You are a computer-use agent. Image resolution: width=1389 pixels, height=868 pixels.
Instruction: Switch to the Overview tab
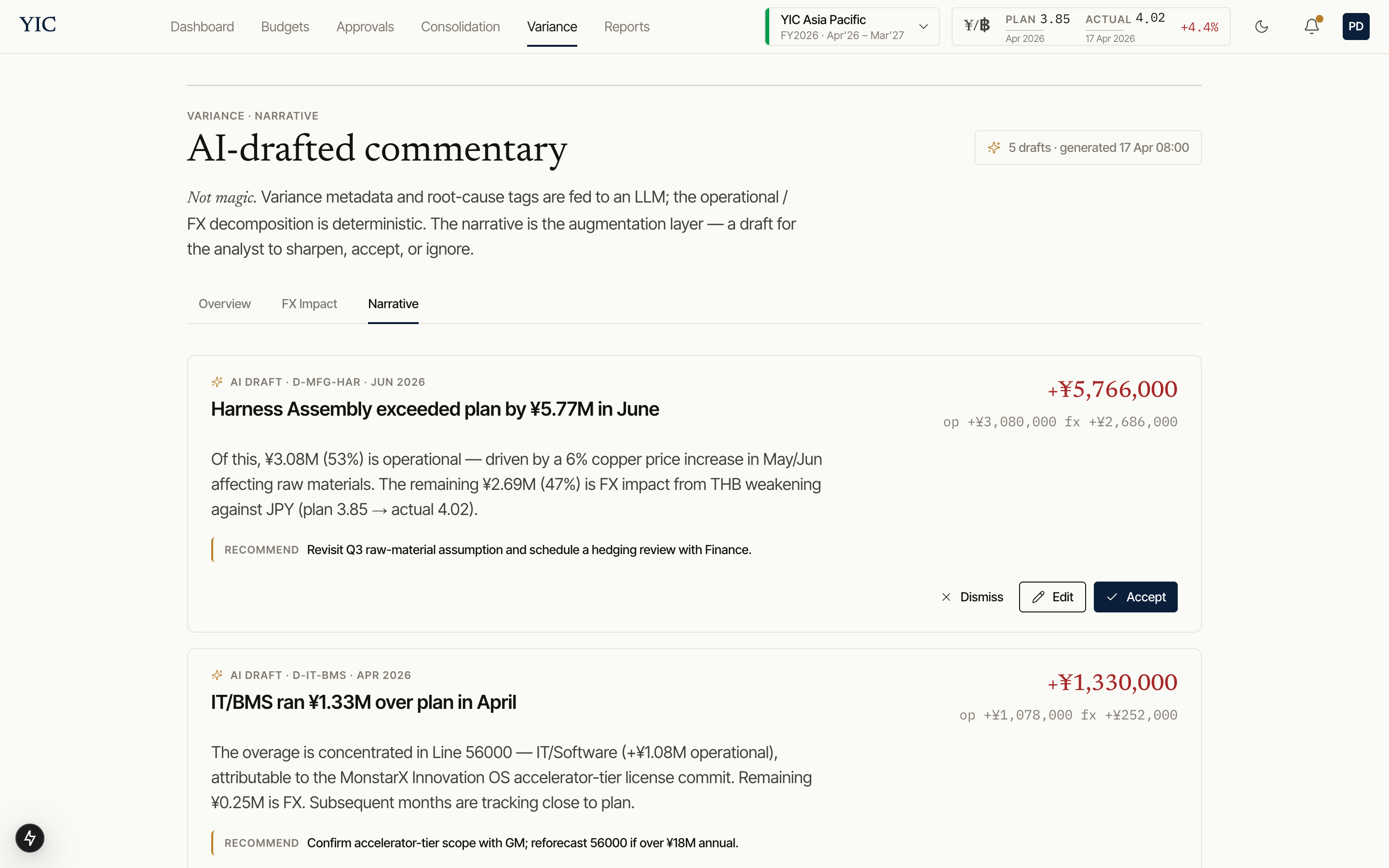(224, 304)
